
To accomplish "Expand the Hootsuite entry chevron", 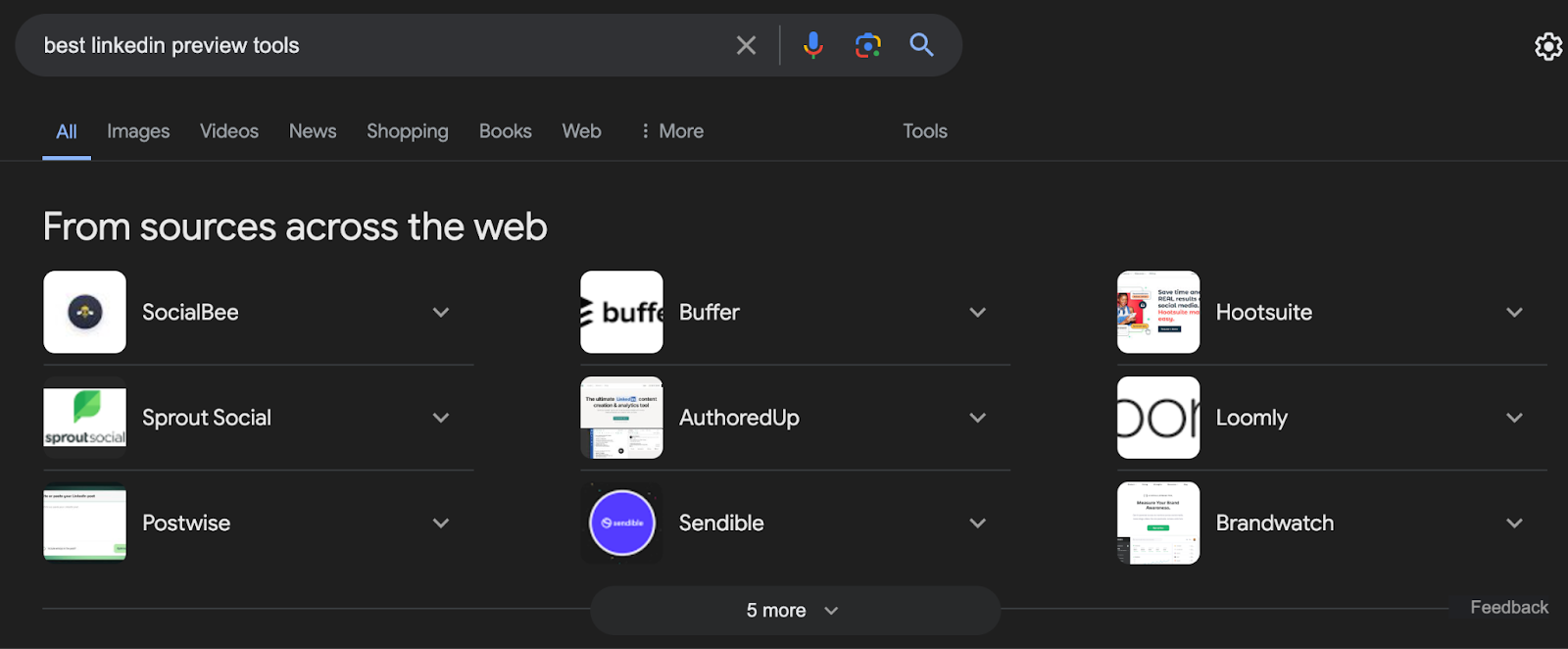I will [1514, 313].
